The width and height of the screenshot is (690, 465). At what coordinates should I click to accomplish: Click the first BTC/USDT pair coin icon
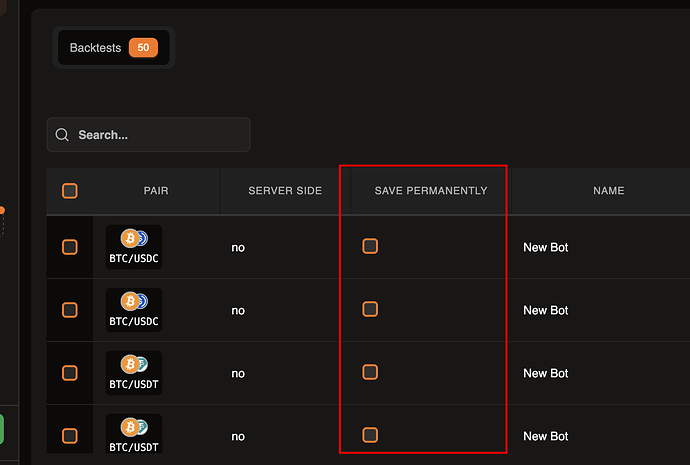pyautogui.click(x=134, y=364)
